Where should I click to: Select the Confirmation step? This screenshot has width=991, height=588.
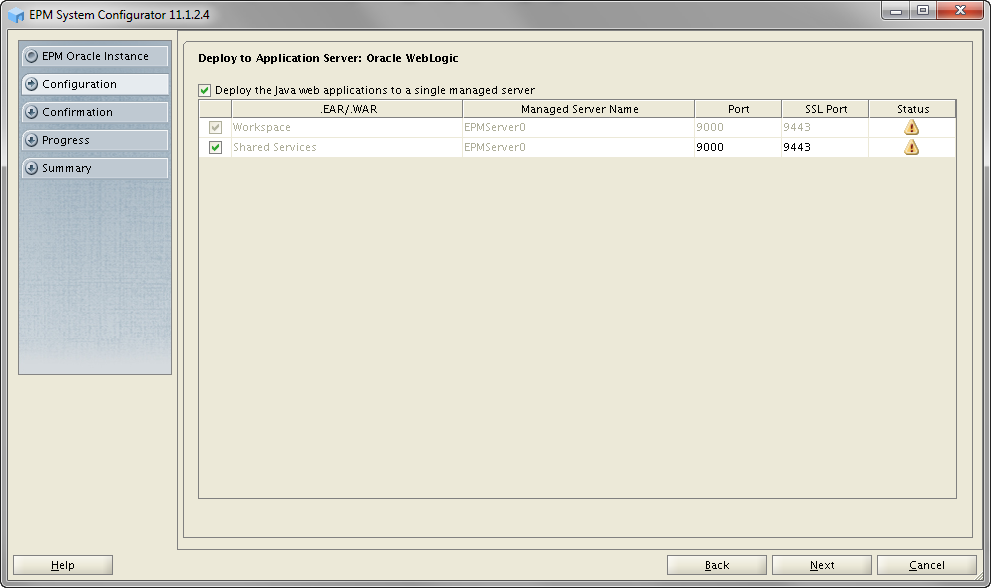point(95,112)
